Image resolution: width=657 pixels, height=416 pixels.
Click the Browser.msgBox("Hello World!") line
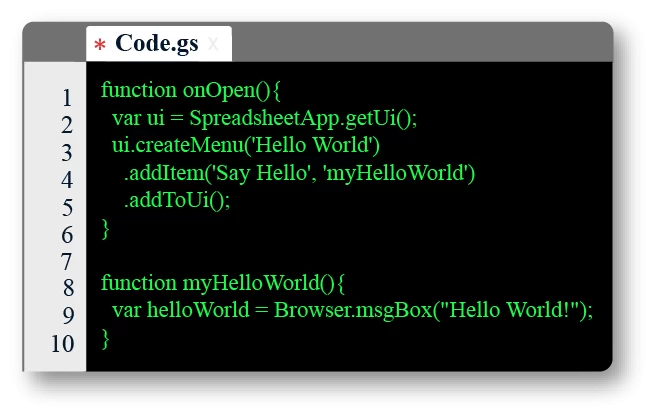point(352,309)
